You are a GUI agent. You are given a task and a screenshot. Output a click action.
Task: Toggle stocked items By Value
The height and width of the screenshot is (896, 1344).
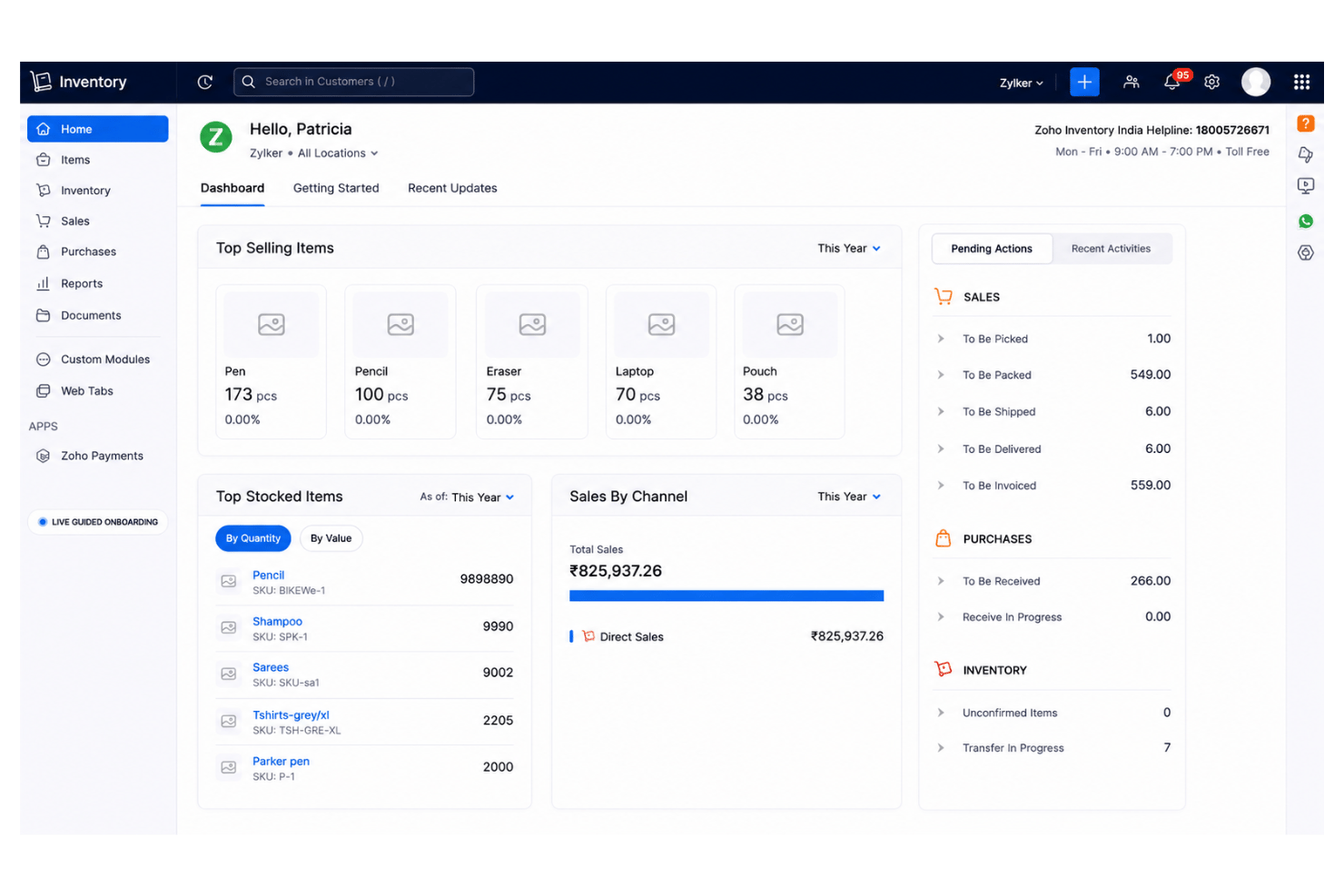[331, 538]
